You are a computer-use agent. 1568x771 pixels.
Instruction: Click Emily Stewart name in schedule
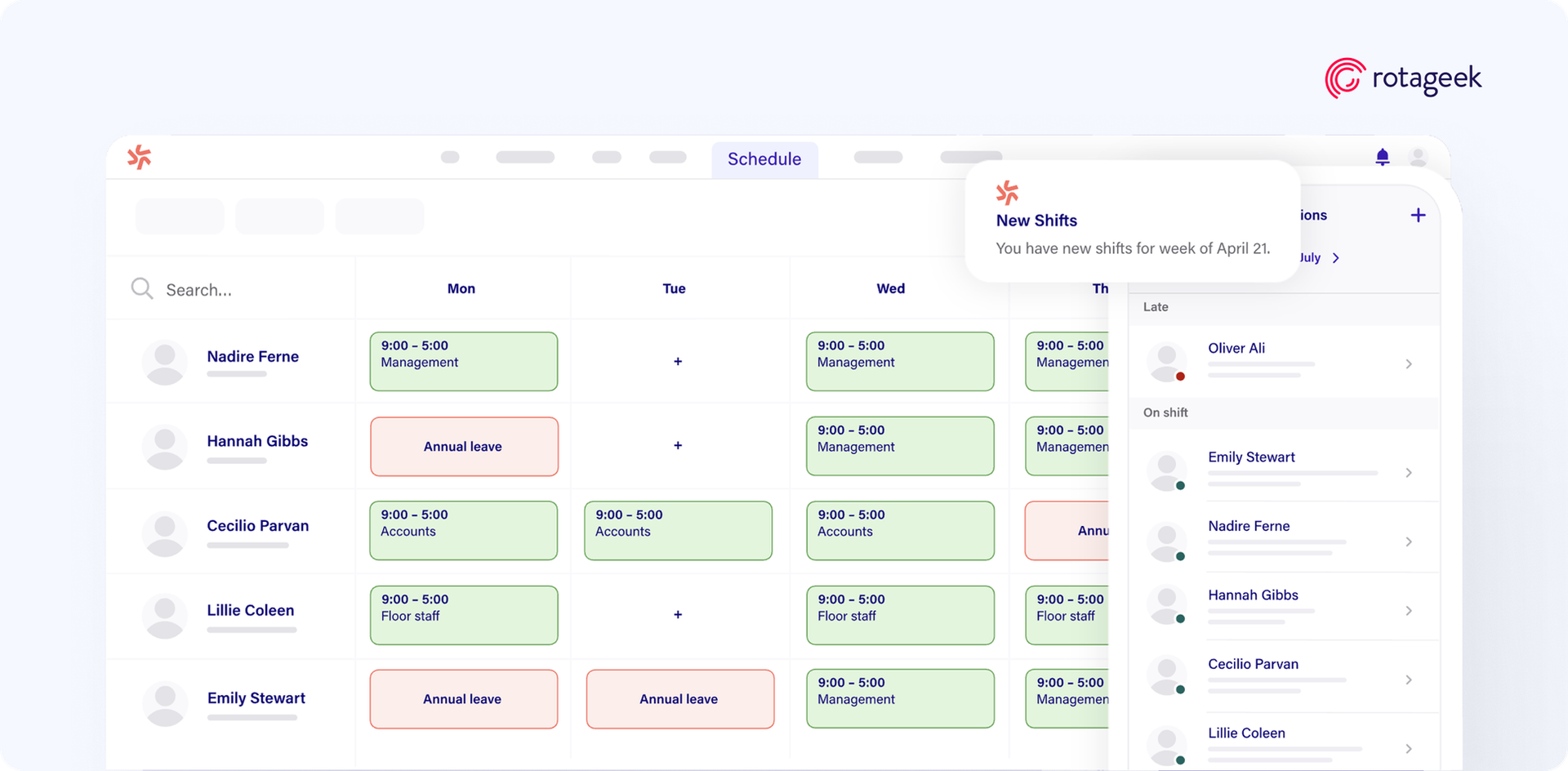256,697
